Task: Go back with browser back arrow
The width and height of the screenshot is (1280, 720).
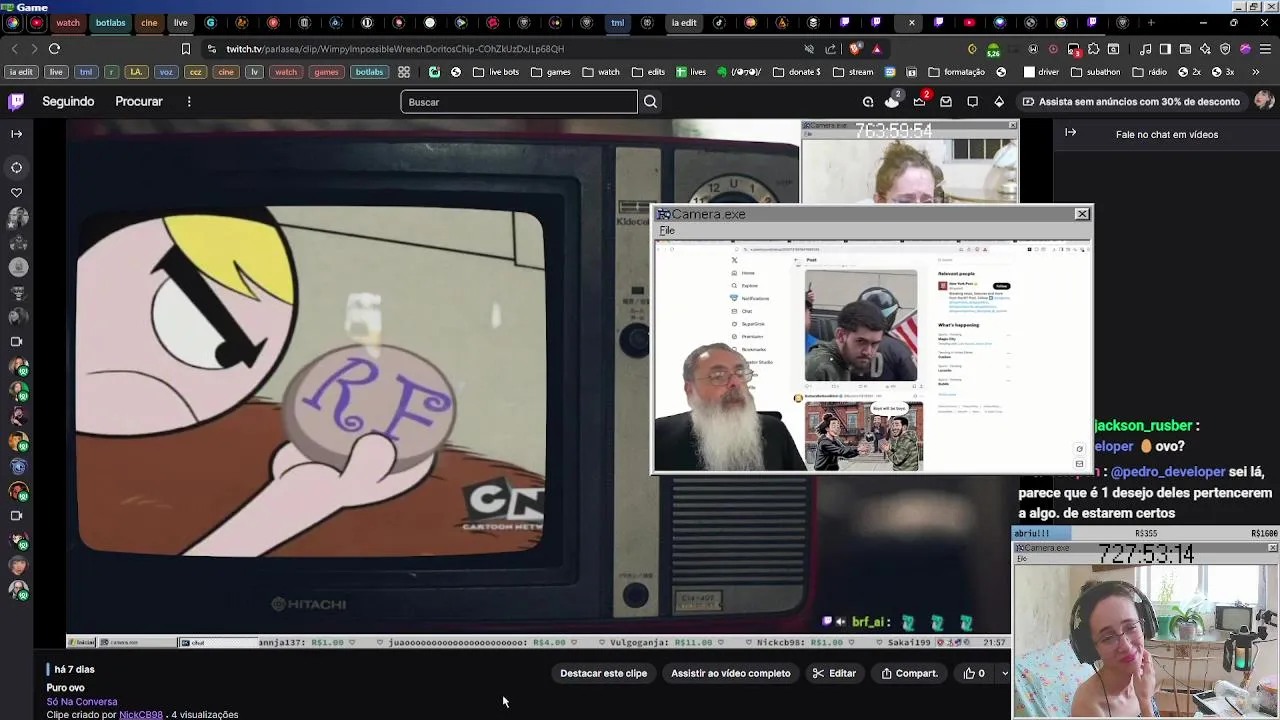Action: pos(14,48)
